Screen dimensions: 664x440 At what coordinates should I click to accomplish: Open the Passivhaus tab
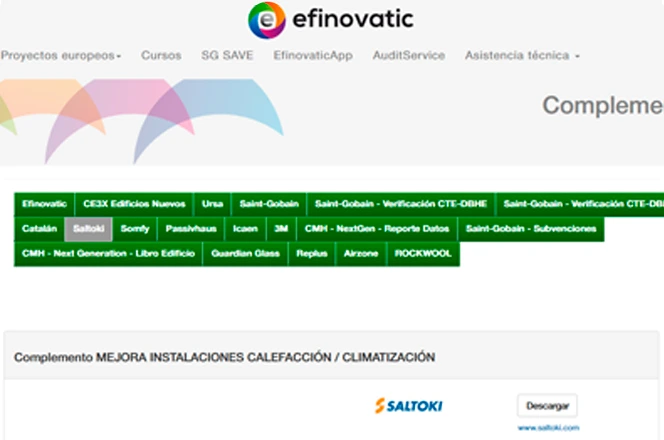coord(191,229)
